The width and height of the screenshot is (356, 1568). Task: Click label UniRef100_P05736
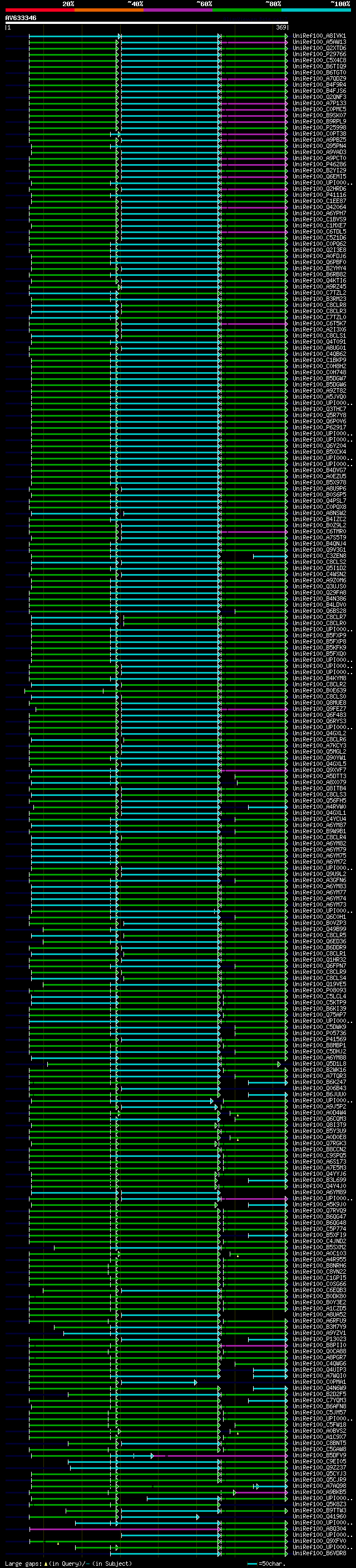(319, 1033)
